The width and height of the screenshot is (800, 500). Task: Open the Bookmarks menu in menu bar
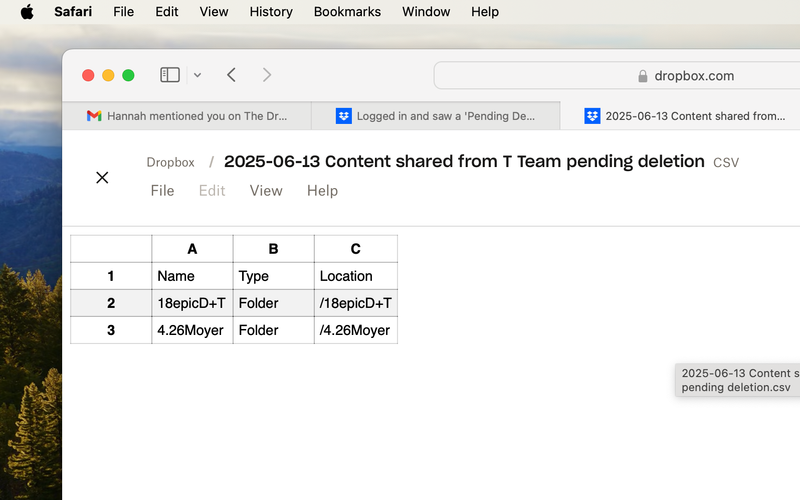(x=347, y=12)
